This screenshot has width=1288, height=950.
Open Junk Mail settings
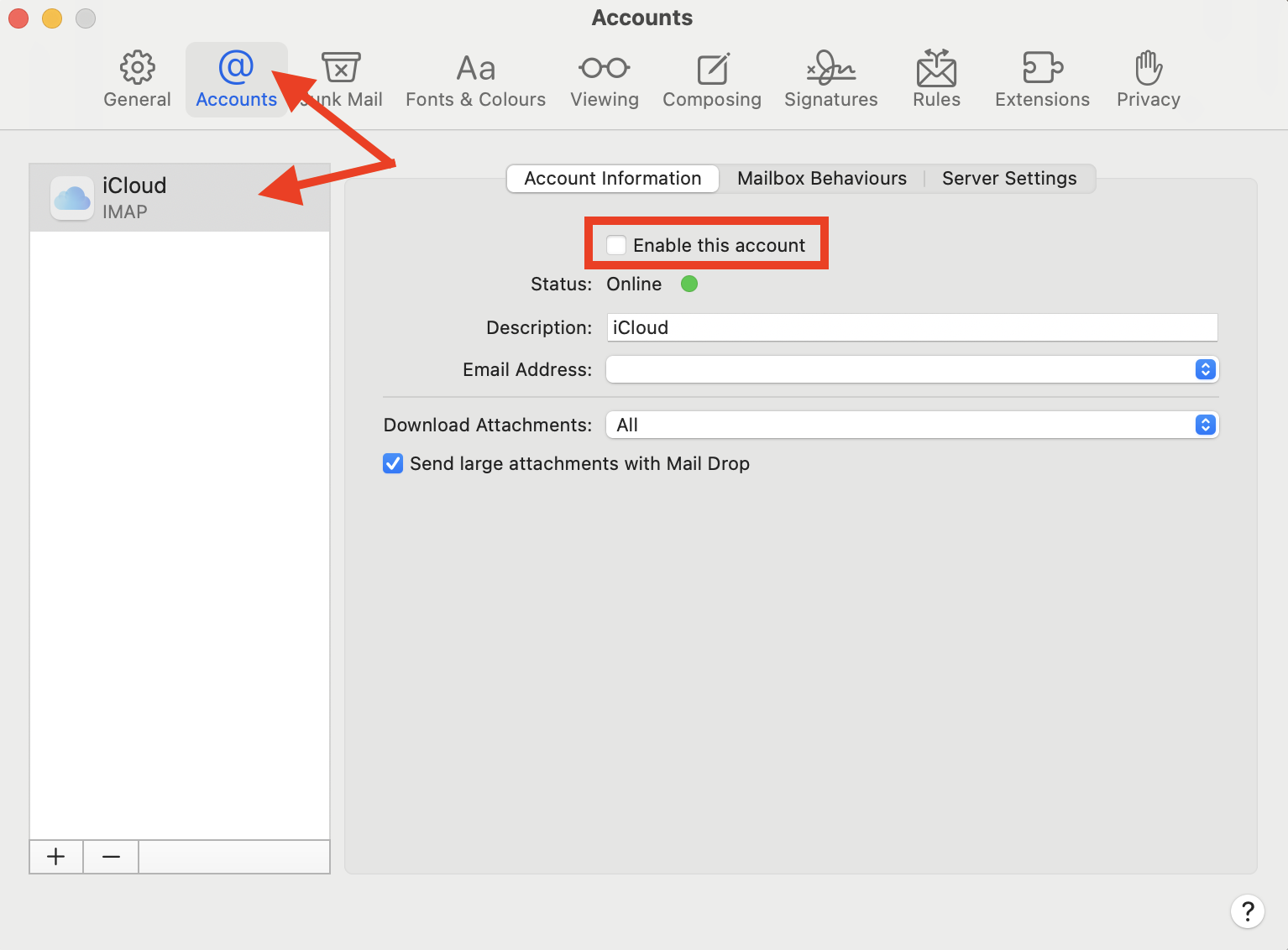tap(340, 78)
